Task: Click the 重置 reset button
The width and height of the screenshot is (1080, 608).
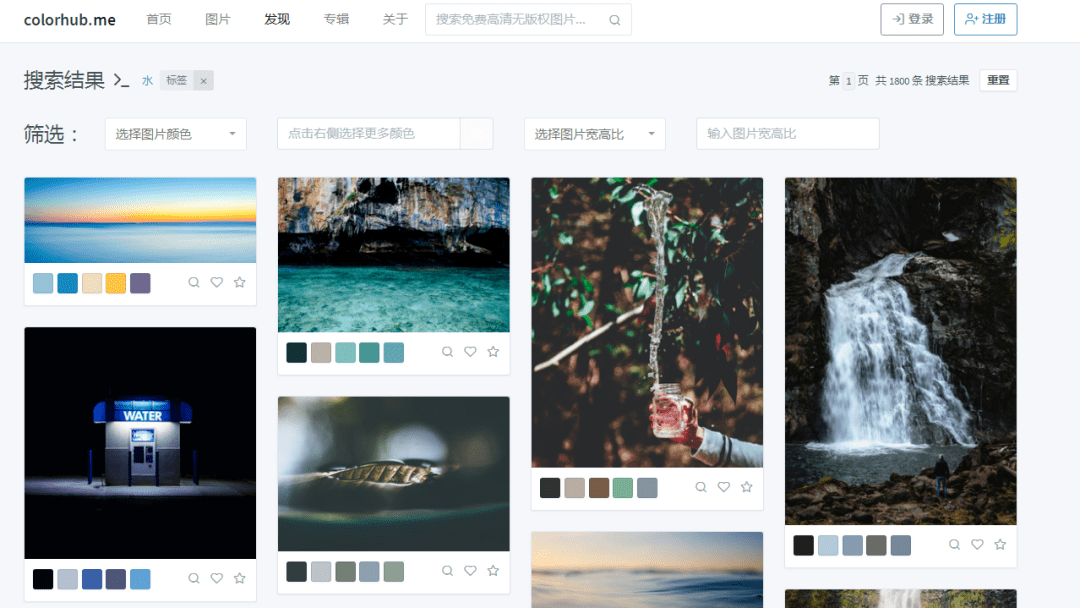Action: tap(998, 81)
